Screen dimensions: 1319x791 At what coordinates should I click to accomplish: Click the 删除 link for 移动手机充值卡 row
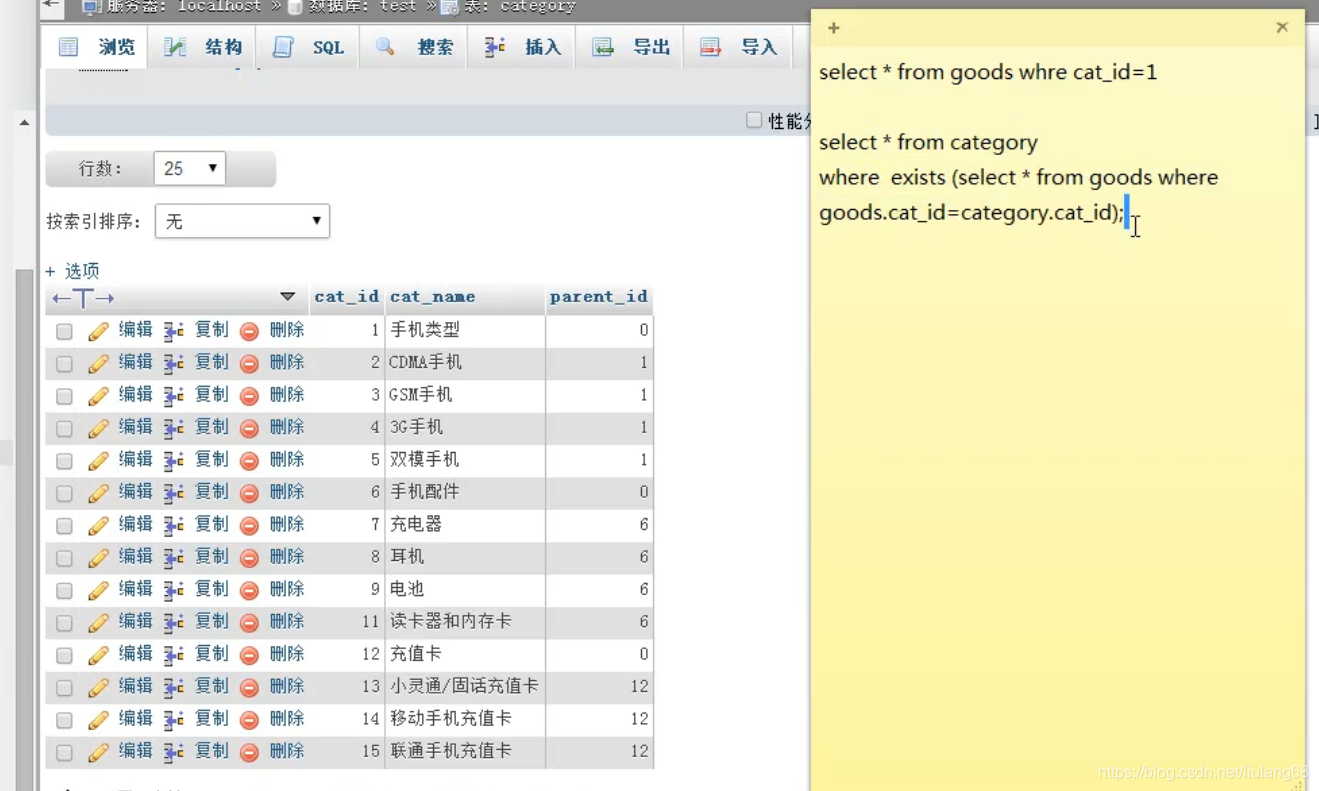pyautogui.click(x=287, y=718)
